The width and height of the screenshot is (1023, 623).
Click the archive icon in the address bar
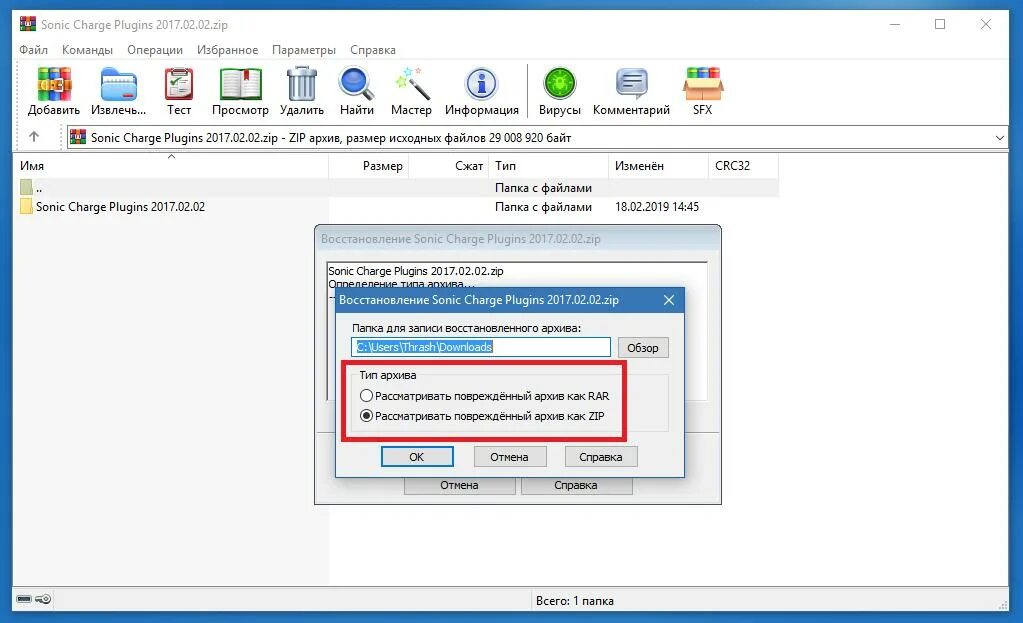(78, 137)
